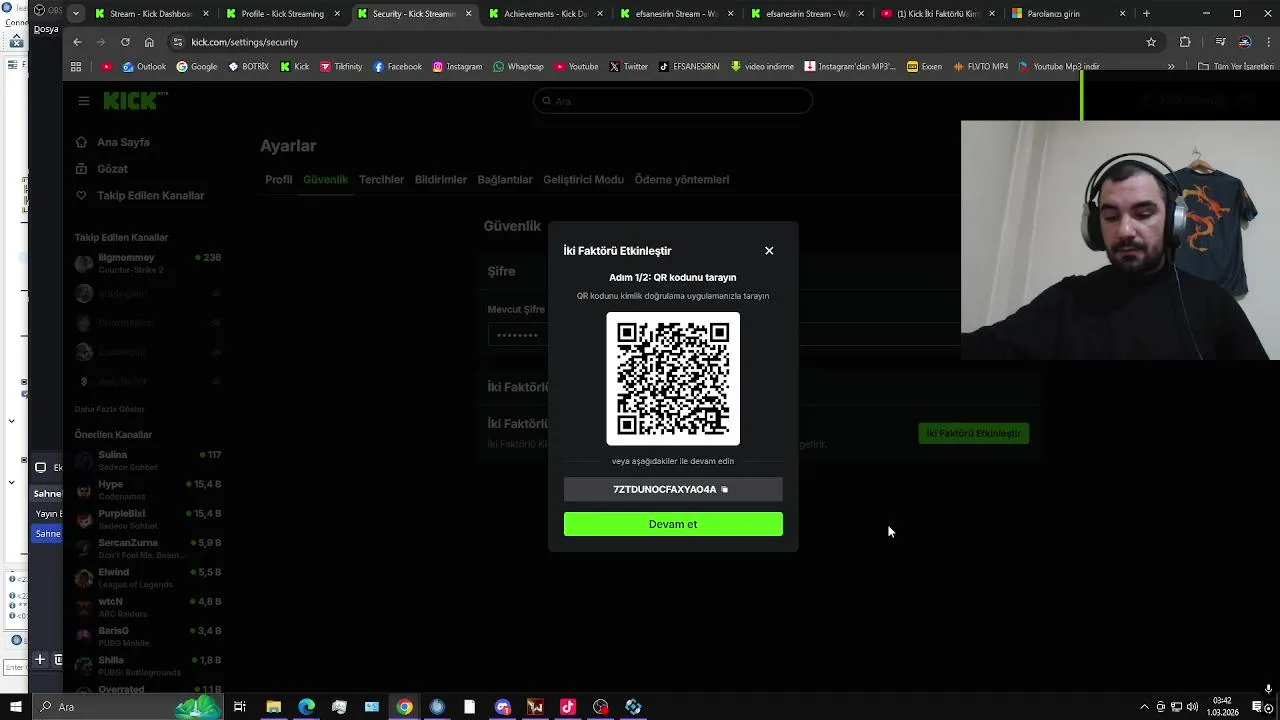Click the browser home icon
Screen dimensions: 1280x720
149,42
